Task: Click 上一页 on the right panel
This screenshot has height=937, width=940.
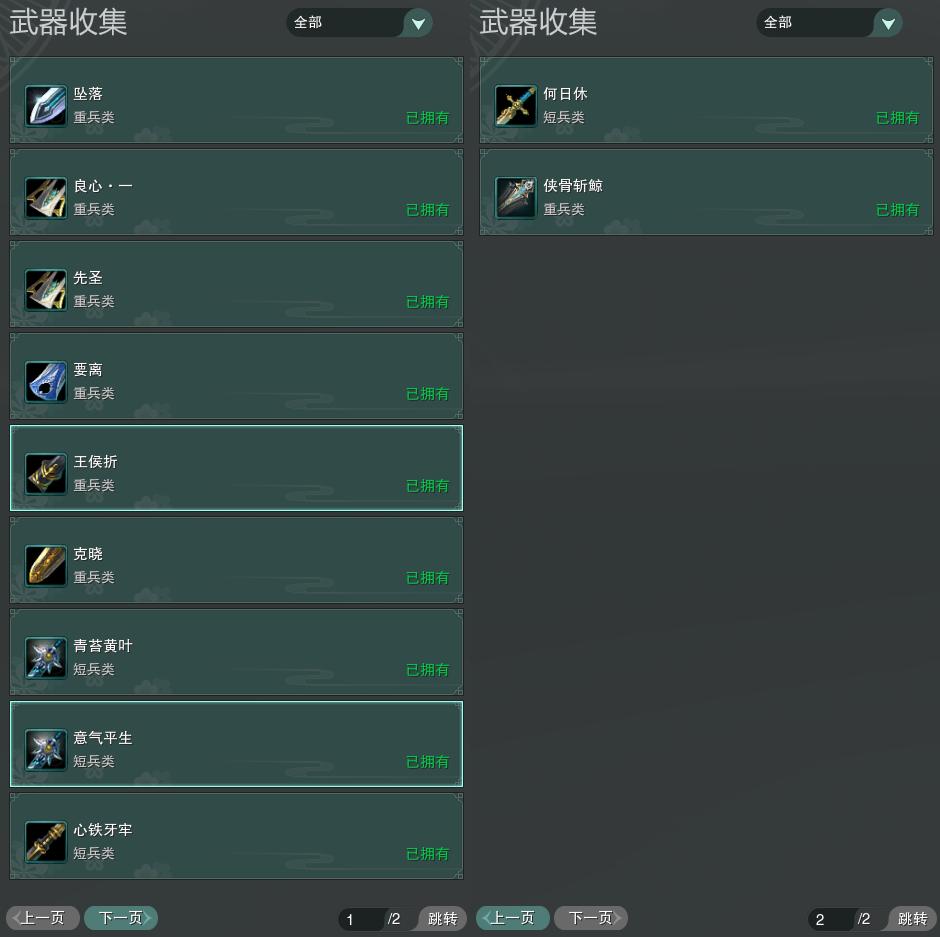Action: [513, 918]
